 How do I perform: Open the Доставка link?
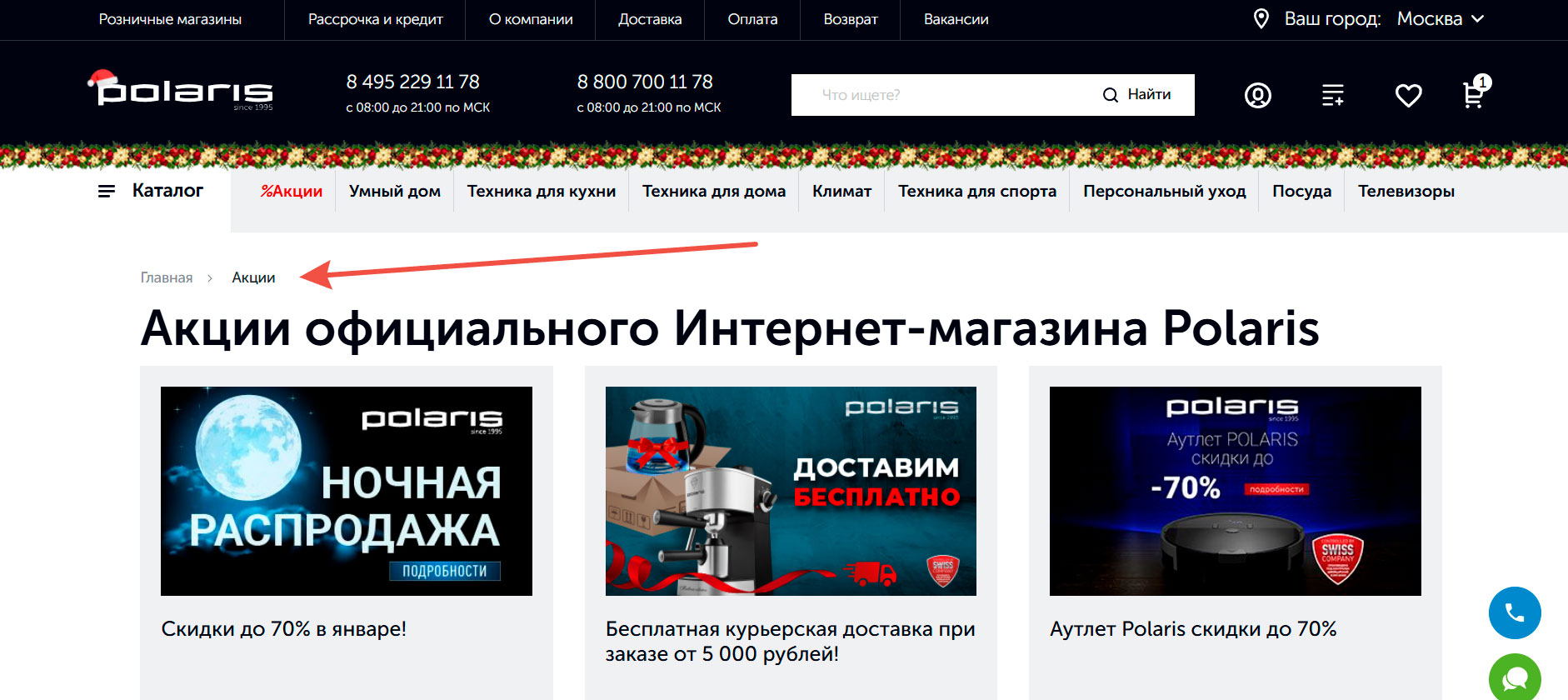650,19
